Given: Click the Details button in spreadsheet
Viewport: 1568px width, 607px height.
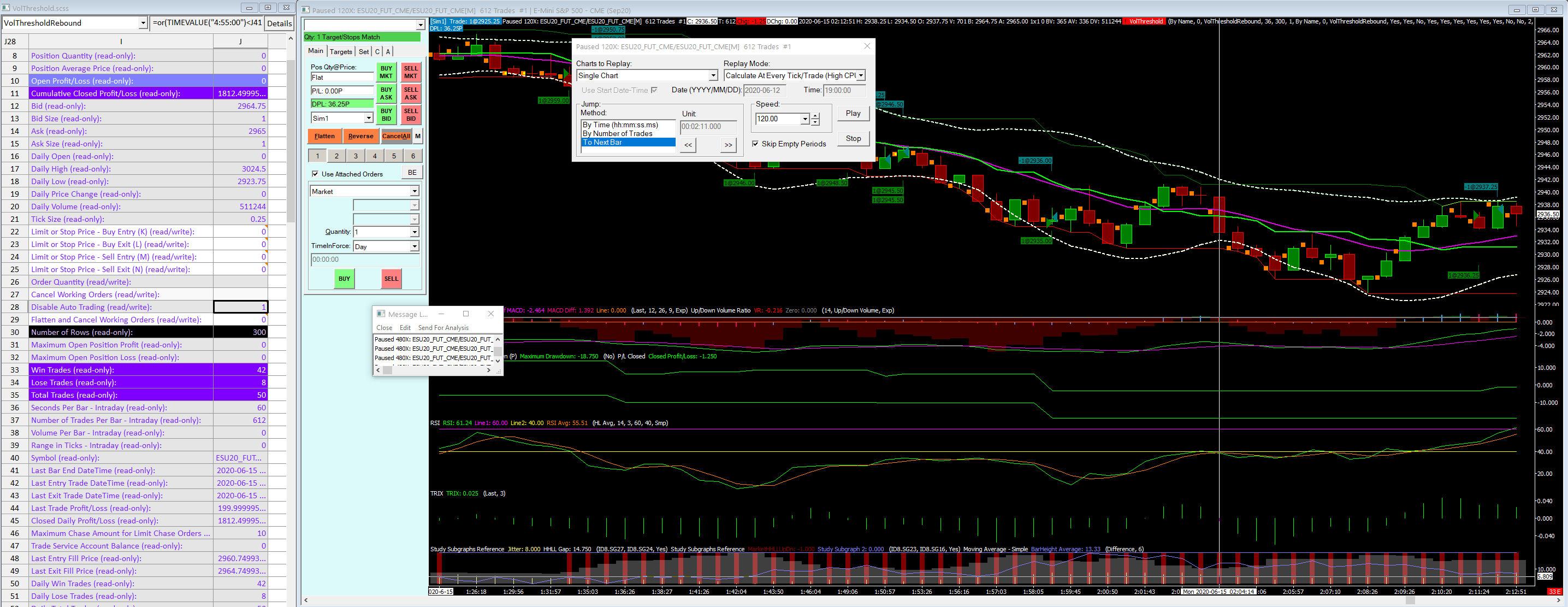Looking at the screenshot, I should [x=280, y=23].
